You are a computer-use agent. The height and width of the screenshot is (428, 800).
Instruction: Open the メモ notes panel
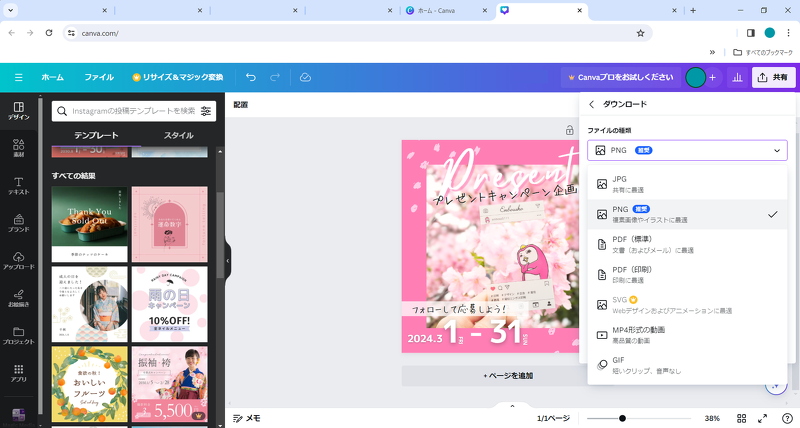(246, 418)
